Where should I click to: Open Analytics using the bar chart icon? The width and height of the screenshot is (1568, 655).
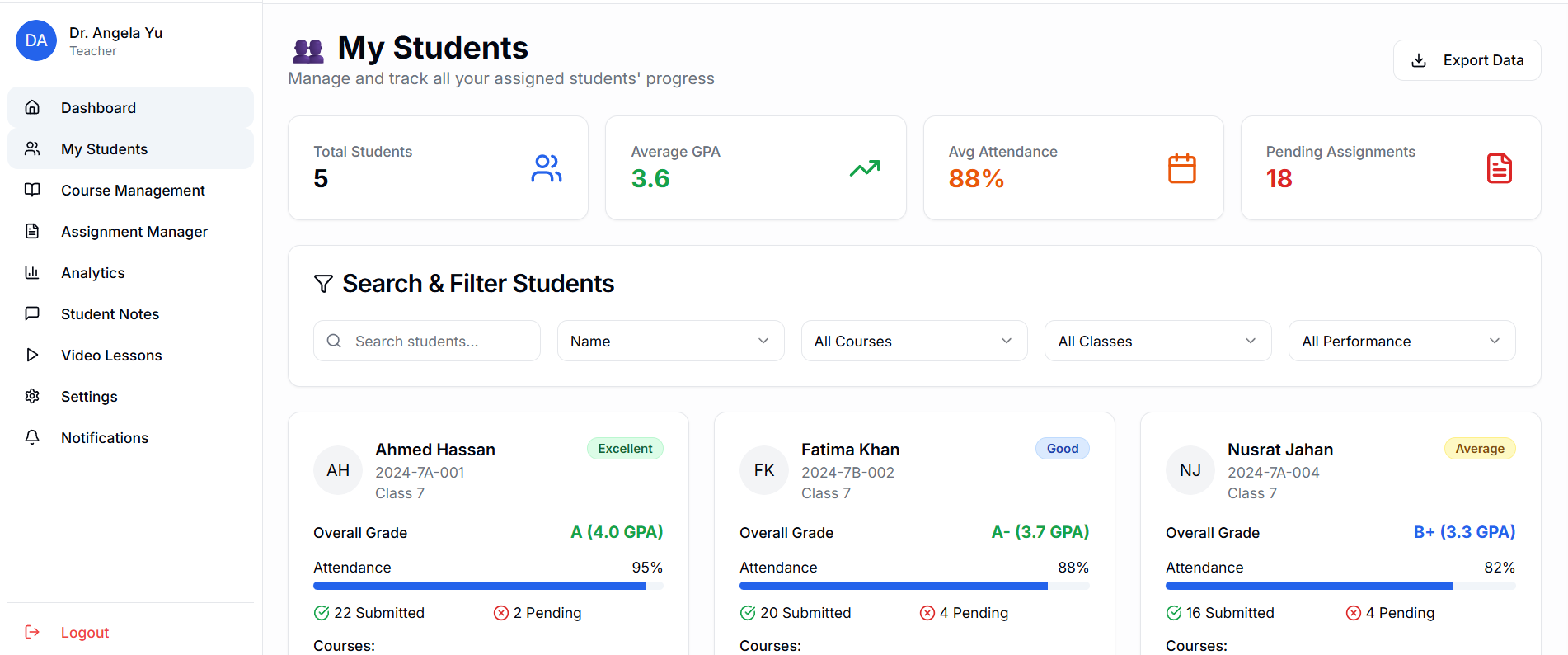(32, 272)
